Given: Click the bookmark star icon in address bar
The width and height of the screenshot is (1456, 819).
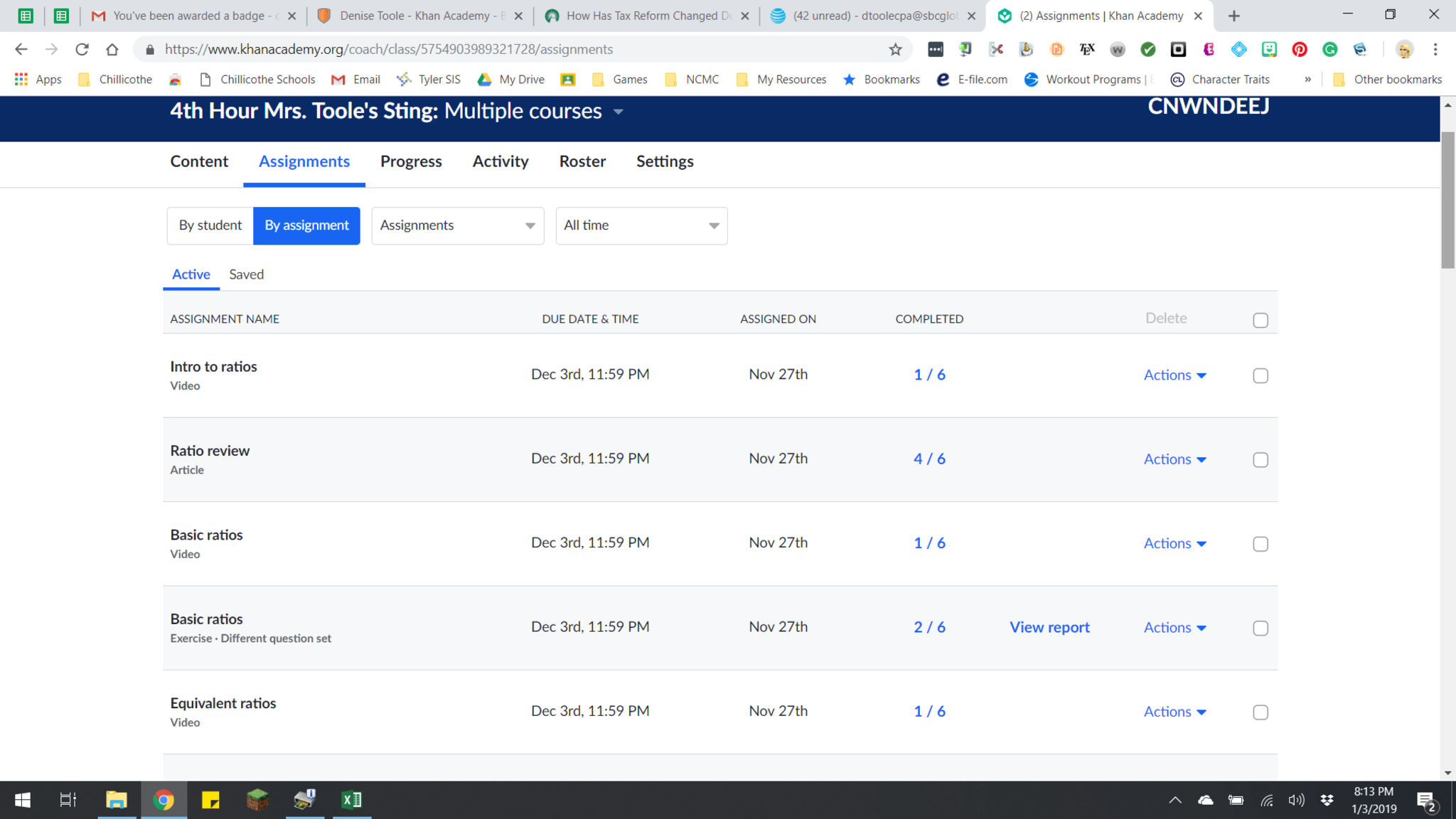Looking at the screenshot, I should click(x=895, y=49).
